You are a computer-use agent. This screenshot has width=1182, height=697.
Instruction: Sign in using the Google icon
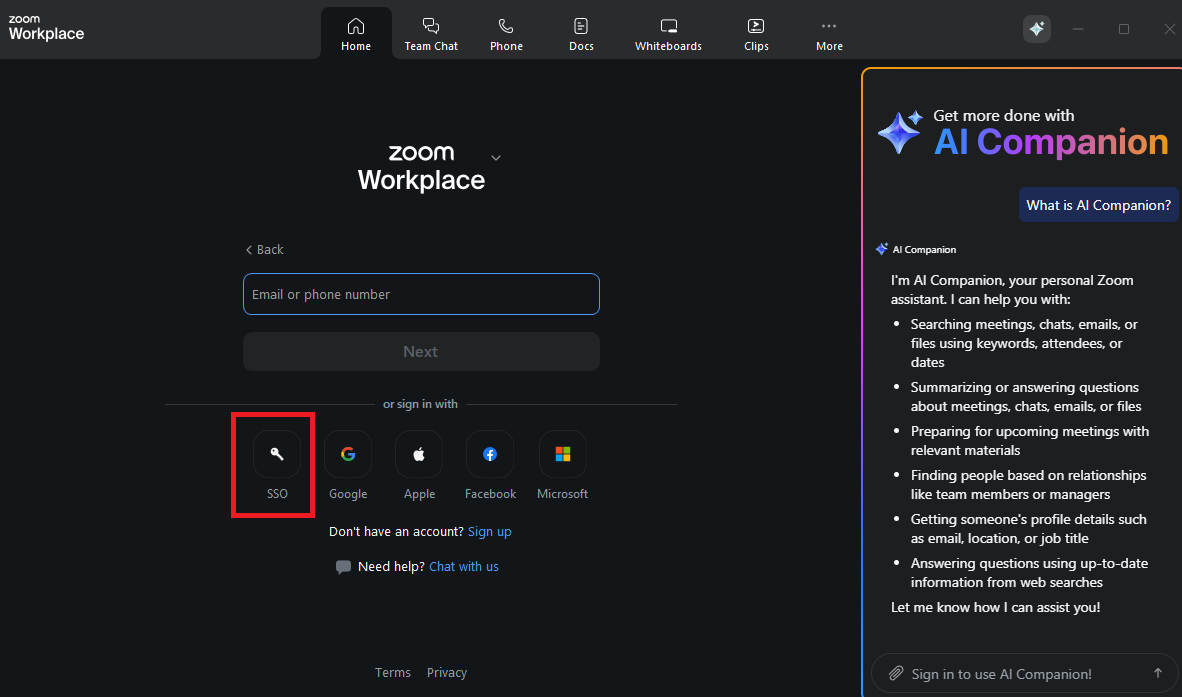pos(348,454)
